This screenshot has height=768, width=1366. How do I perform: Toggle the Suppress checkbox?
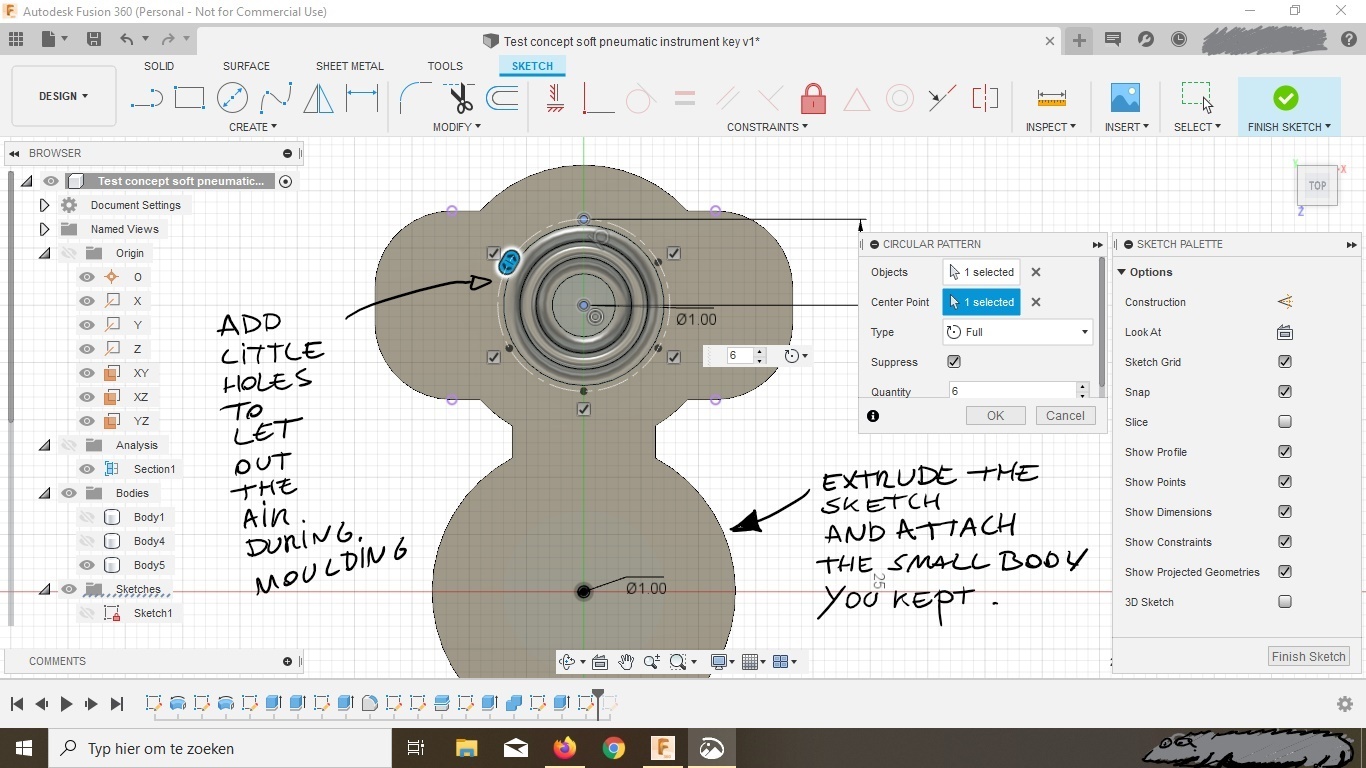pos(954,362)
